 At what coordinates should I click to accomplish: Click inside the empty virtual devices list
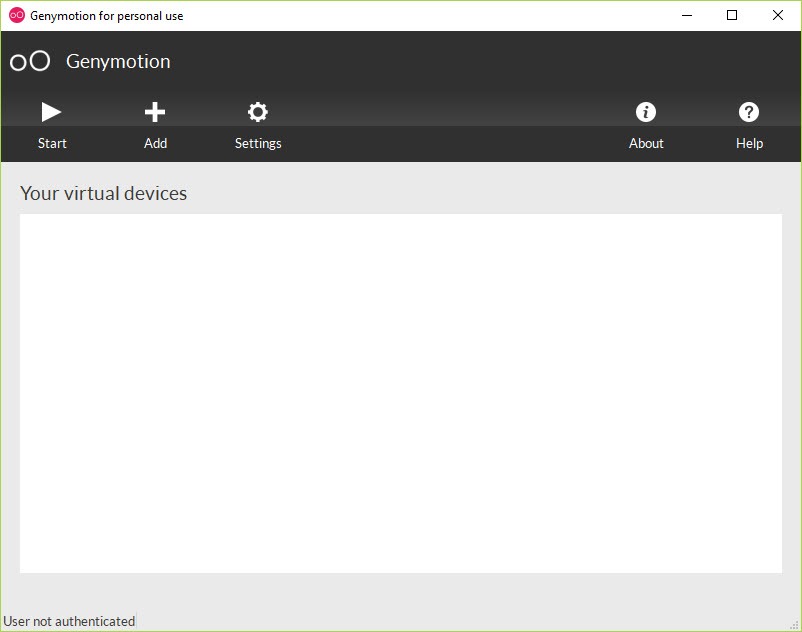point(400,393)
